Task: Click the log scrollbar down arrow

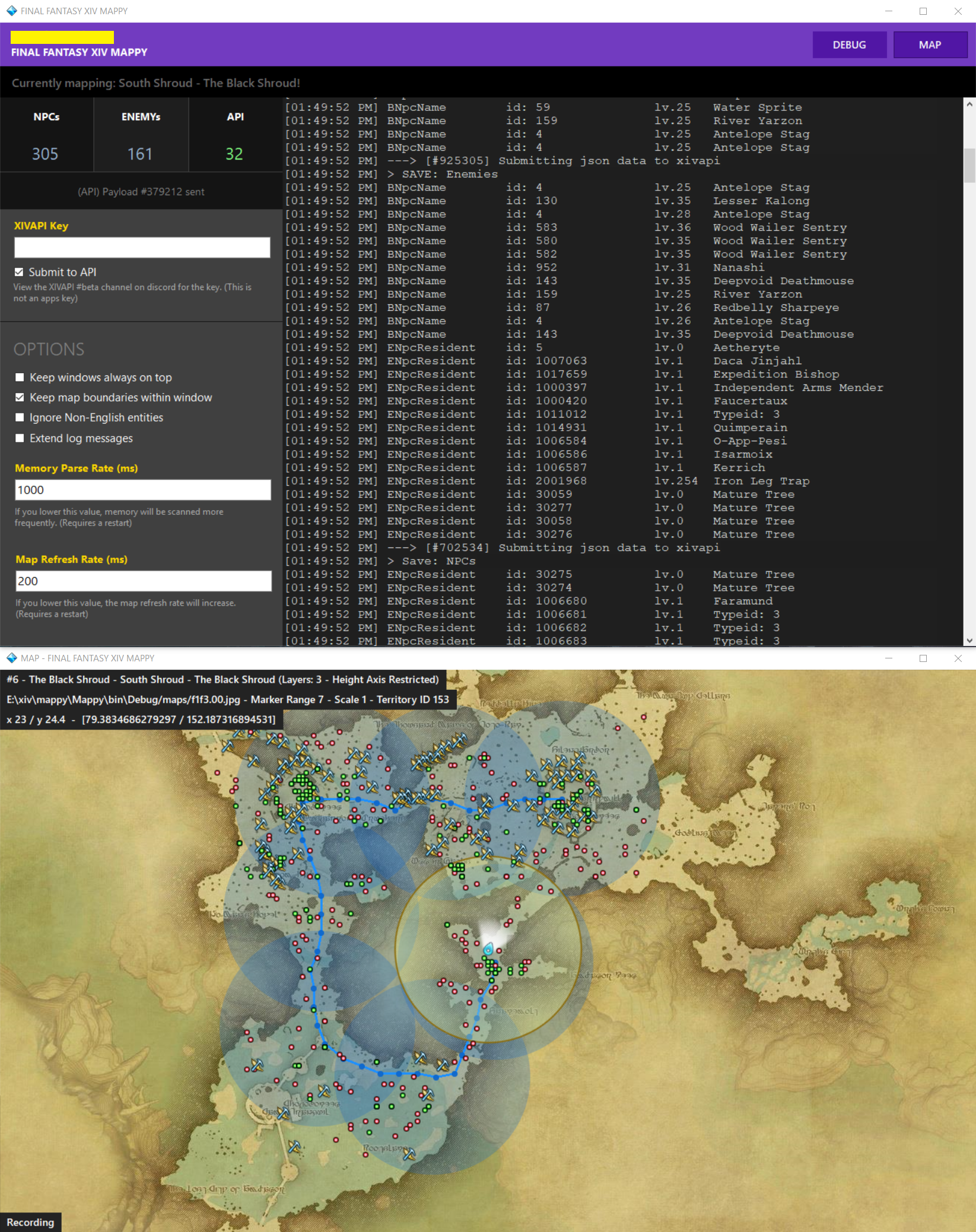Action: coord(969,641)
